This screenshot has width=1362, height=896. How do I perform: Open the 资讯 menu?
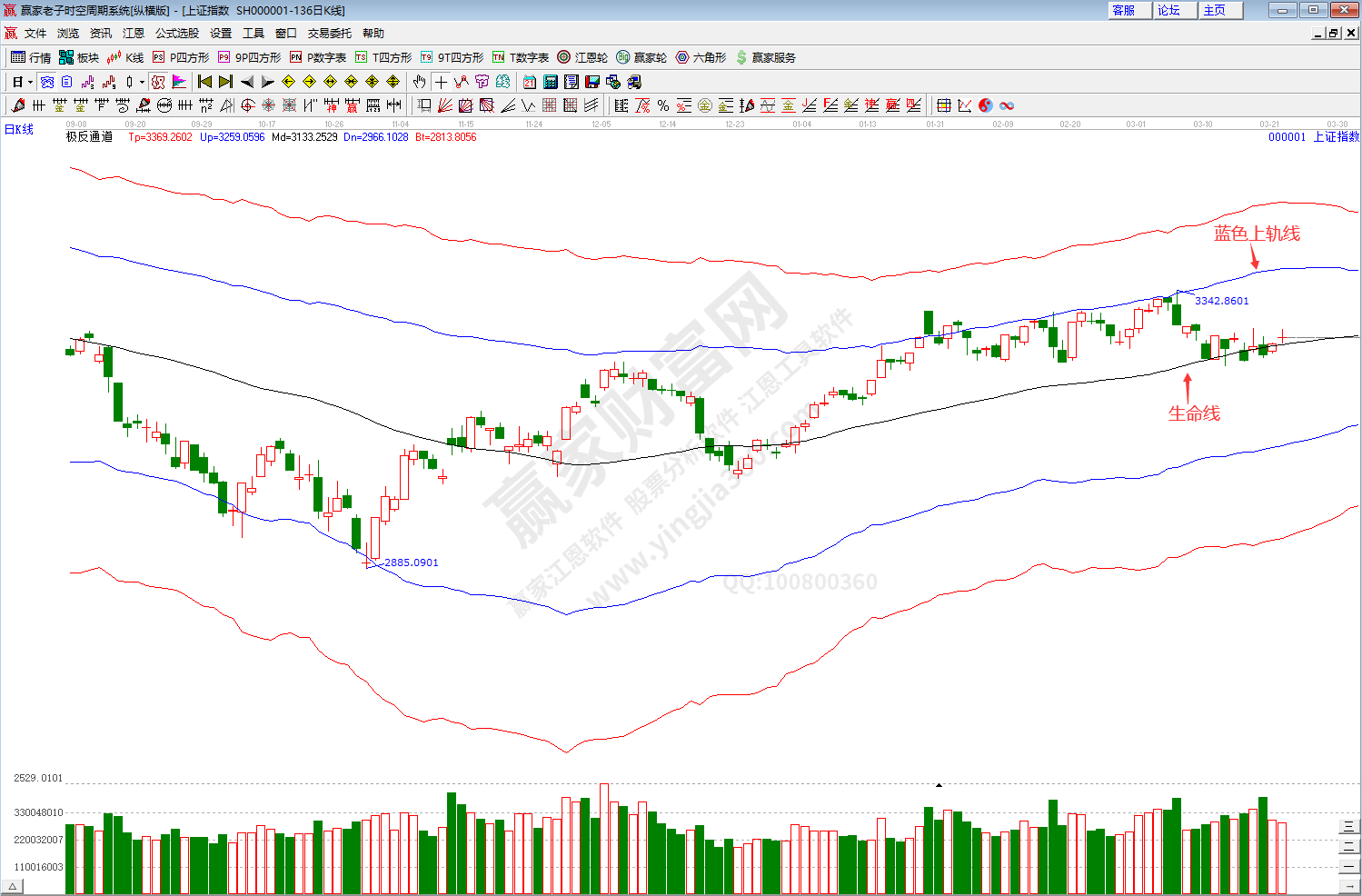[x=101, y=34]
